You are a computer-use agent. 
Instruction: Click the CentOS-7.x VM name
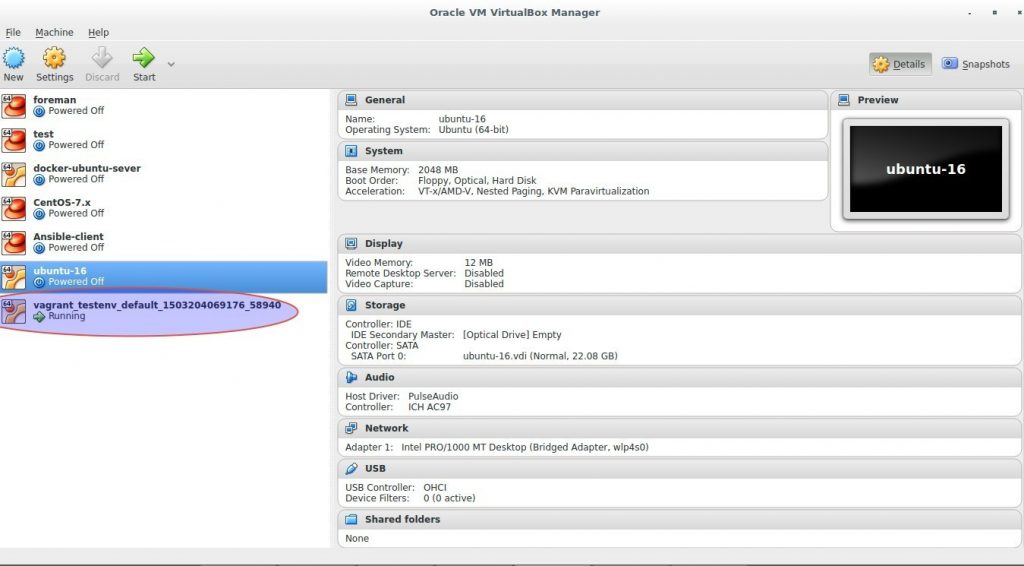point(62,202)
